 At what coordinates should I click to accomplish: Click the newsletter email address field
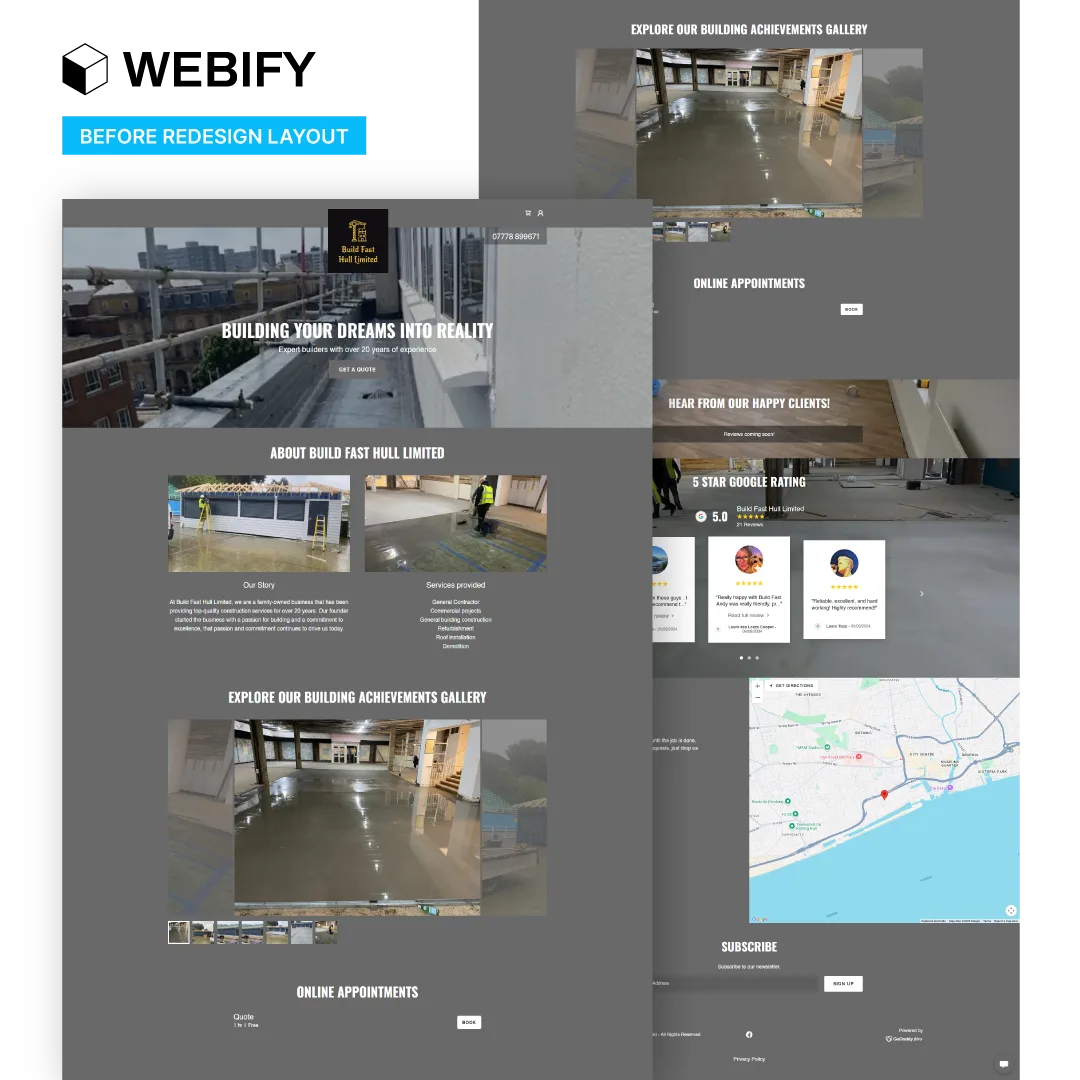pyautogui.click(x=735, y=984)
